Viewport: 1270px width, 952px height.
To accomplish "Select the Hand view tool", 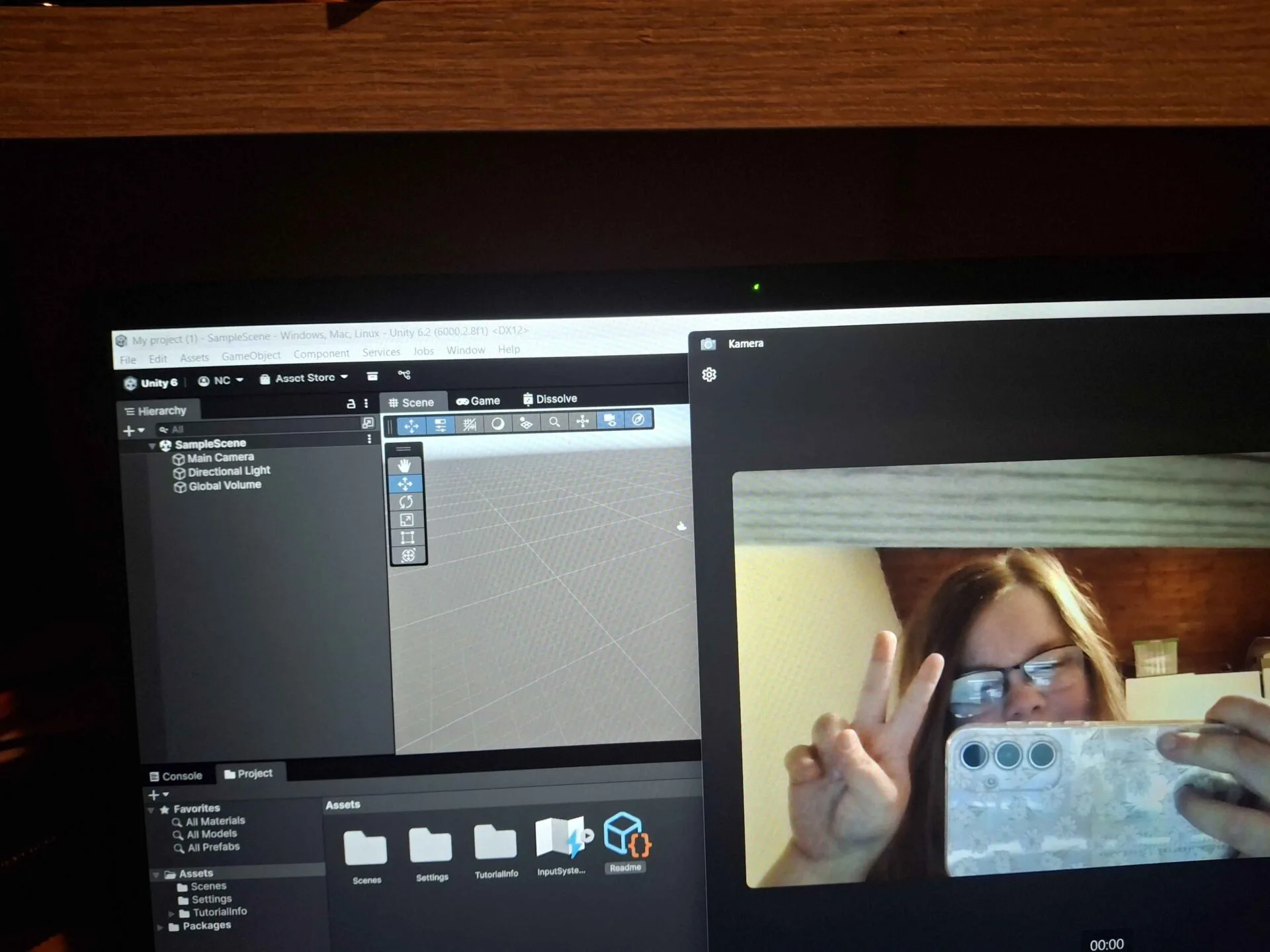I will click(x=405, y=466).
